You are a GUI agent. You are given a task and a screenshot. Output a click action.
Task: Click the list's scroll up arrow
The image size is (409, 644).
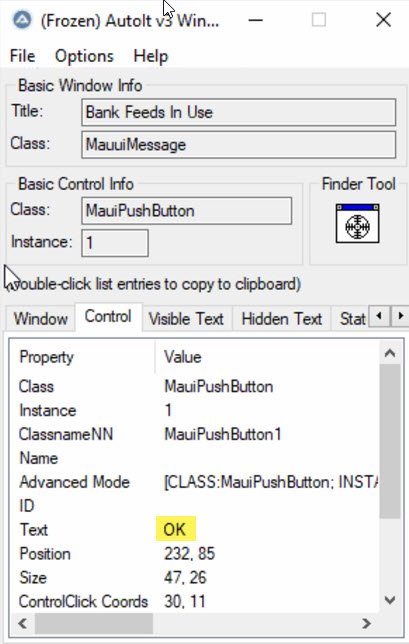coord(390,353)
